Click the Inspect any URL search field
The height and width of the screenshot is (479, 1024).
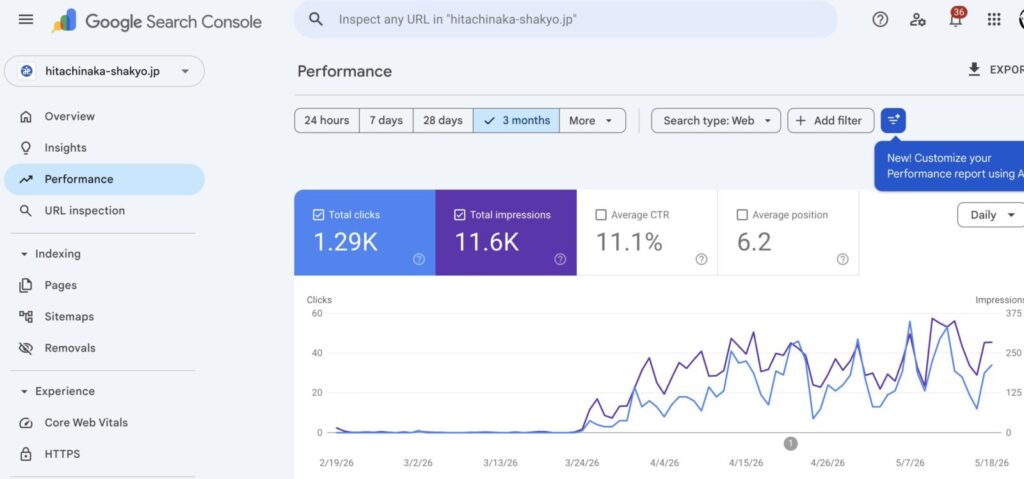pos(566,20)
